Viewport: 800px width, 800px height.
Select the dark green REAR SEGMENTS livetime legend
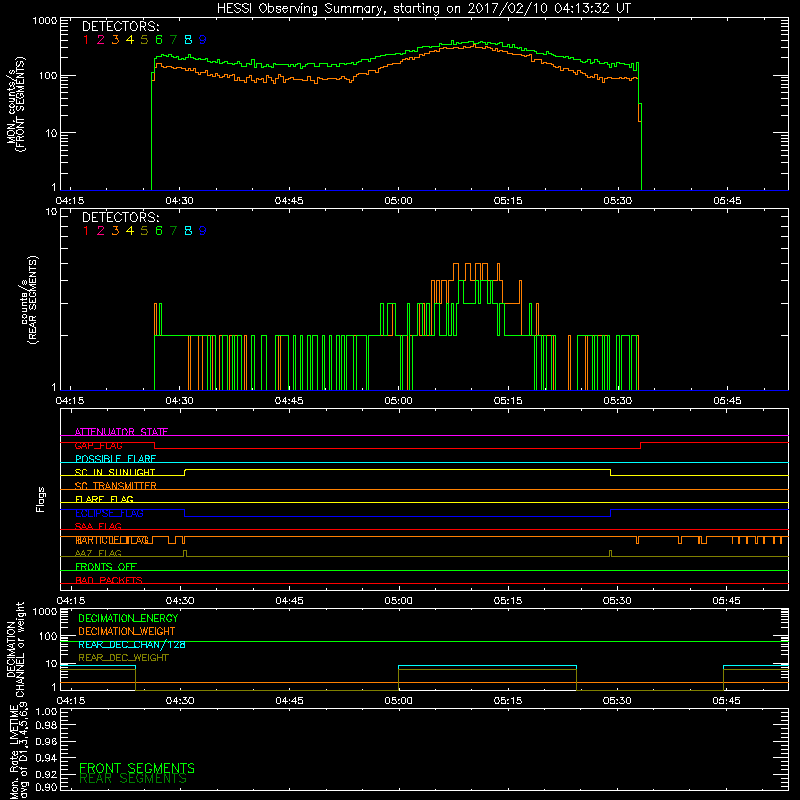coord(133,779)
